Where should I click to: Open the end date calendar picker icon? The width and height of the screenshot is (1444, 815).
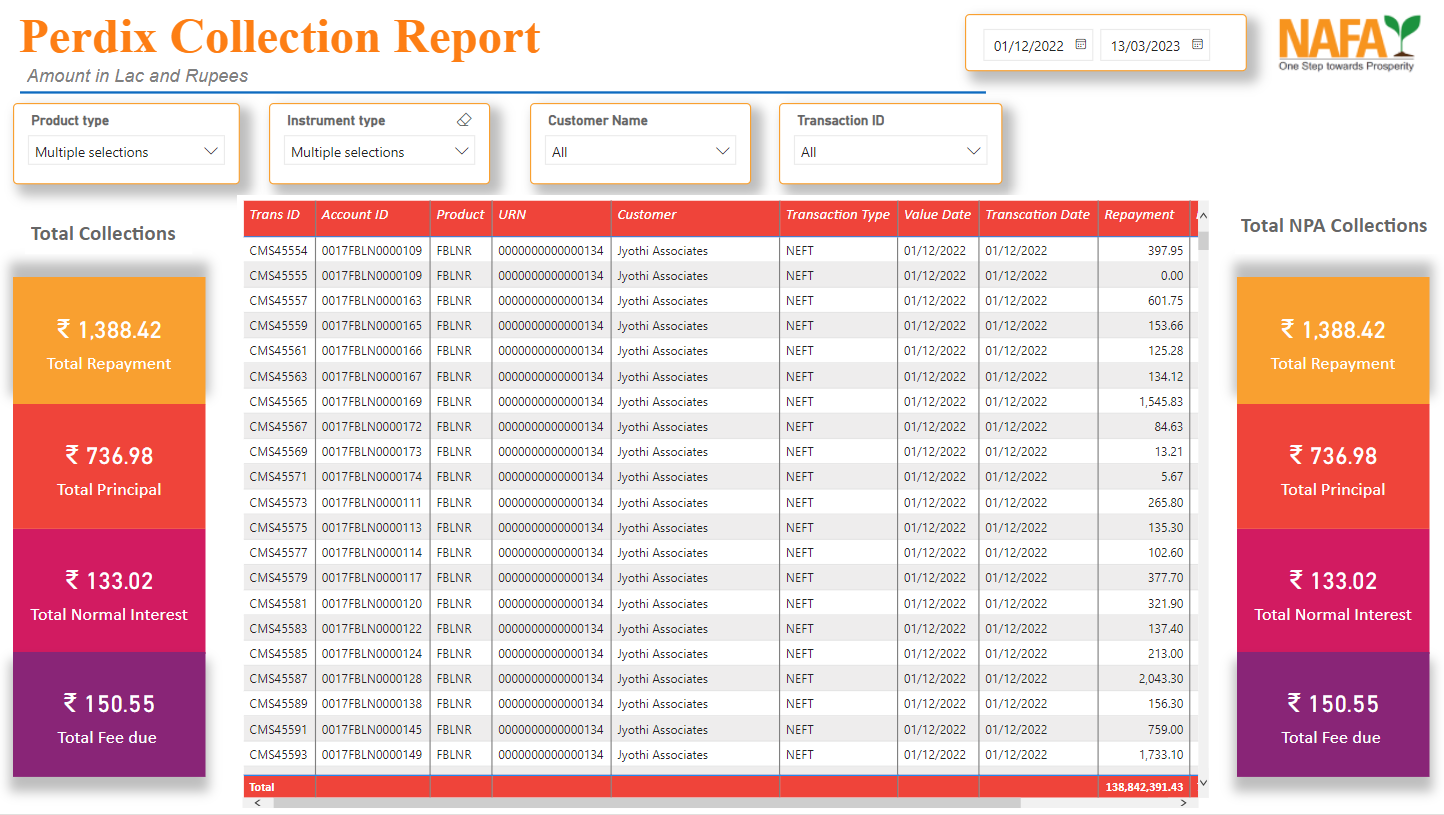click(1198, 45)
